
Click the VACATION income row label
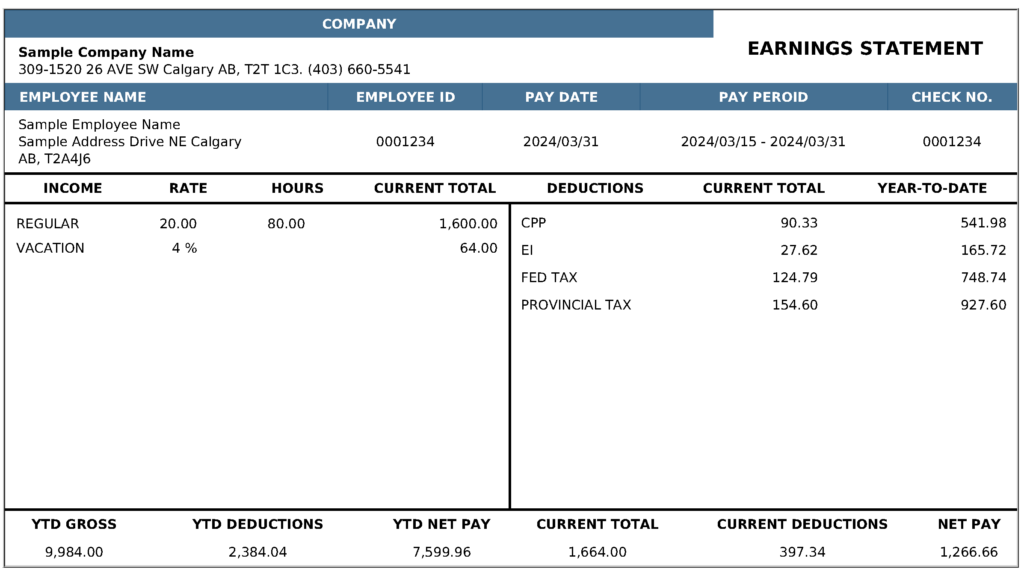(x=49, y=248)
